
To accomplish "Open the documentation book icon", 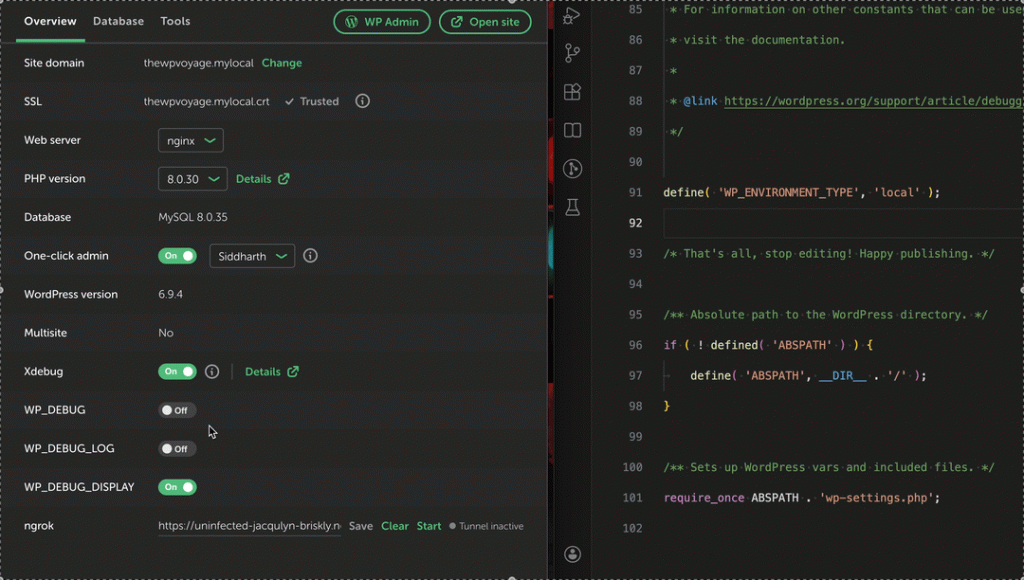I will point(572,131).
